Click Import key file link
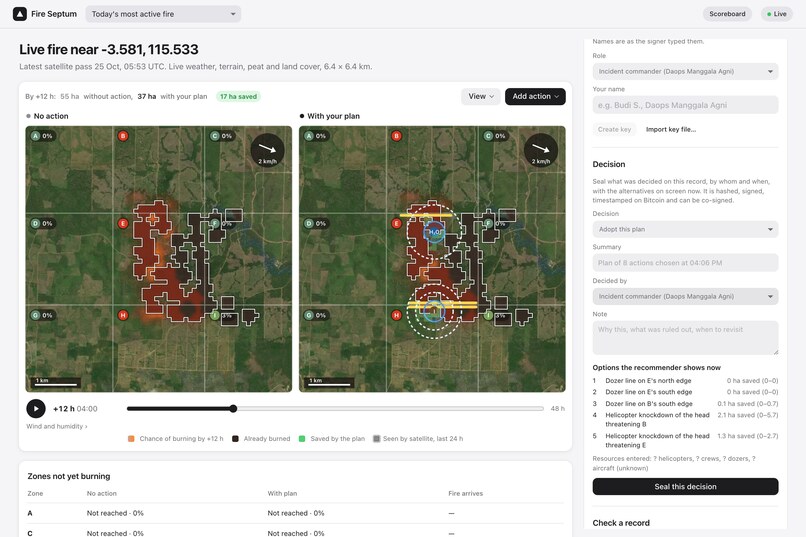The width and height of the screenshot is (806, 537). click(671, 129)
